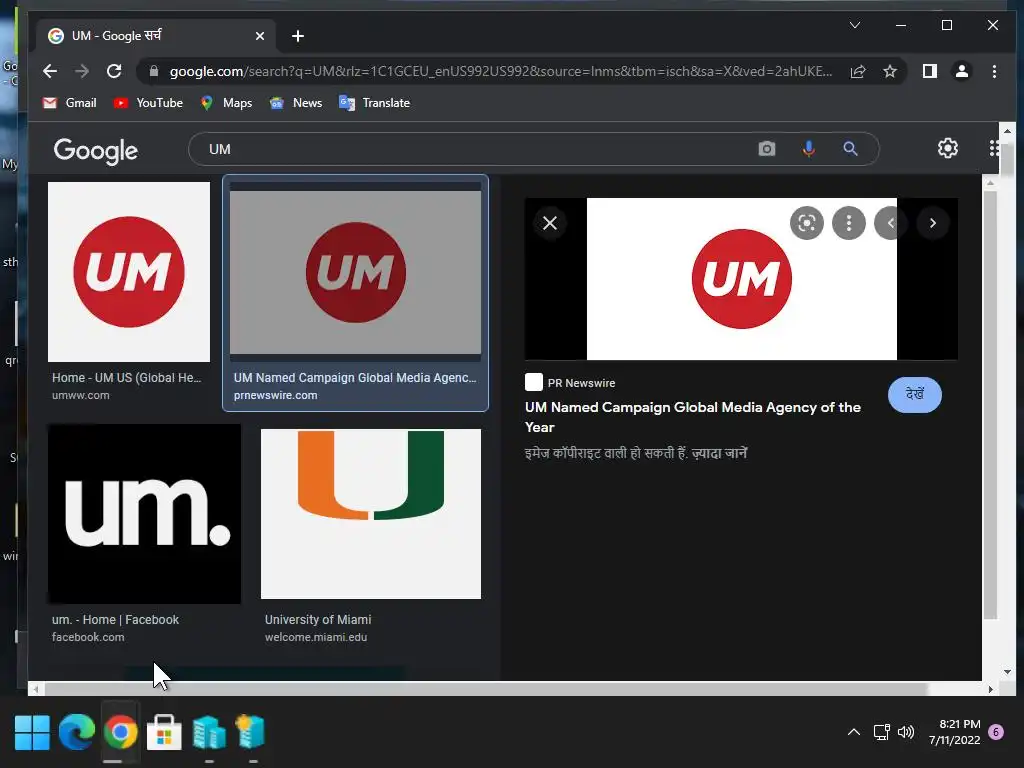The image size is (1024, 768).
Task: Show hidden system tray icons
Action: 854,732
